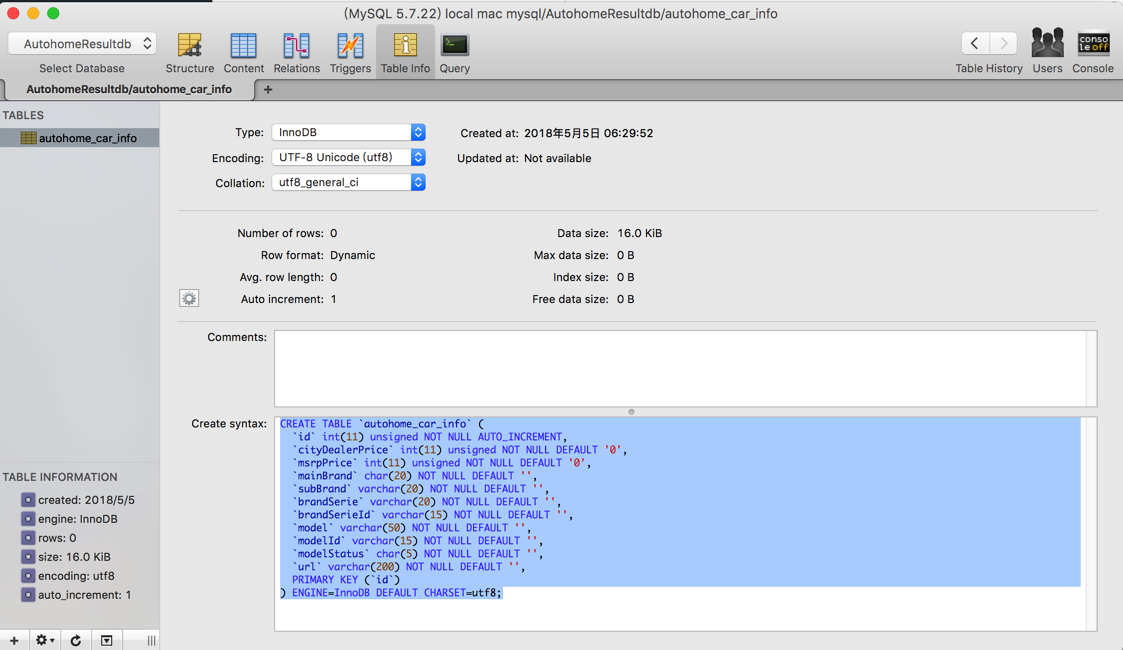Open the table Type dropdown

[x=348, y=132]
